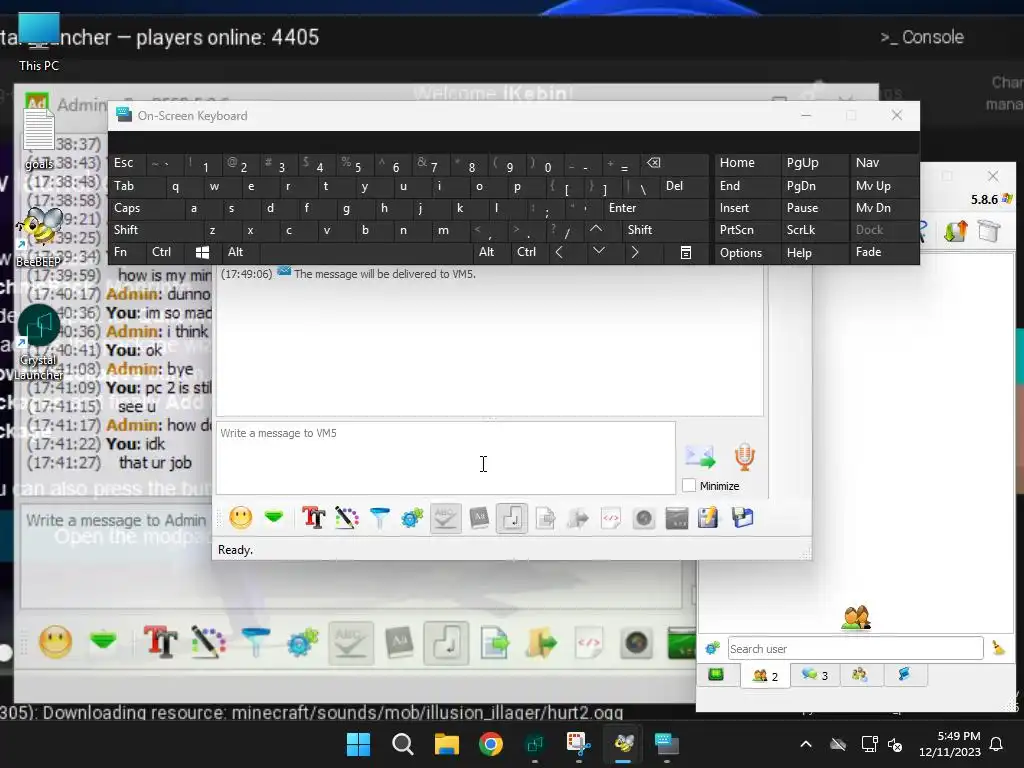The image size is (1024, 768).
Task: Send the message with the envelope arrow button
Action: (x=700, y=456)
